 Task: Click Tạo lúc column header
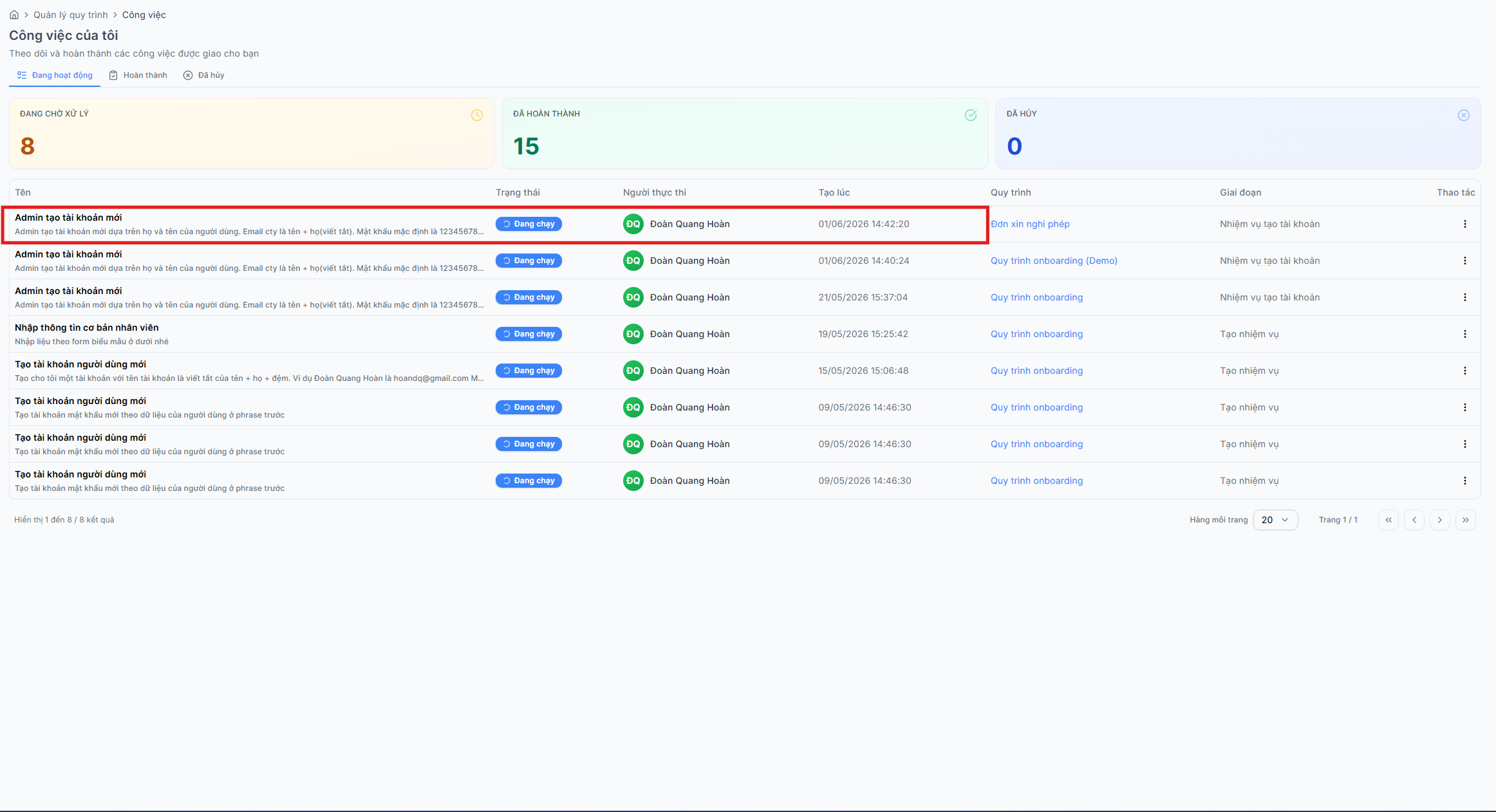click(x=834, y=192)
